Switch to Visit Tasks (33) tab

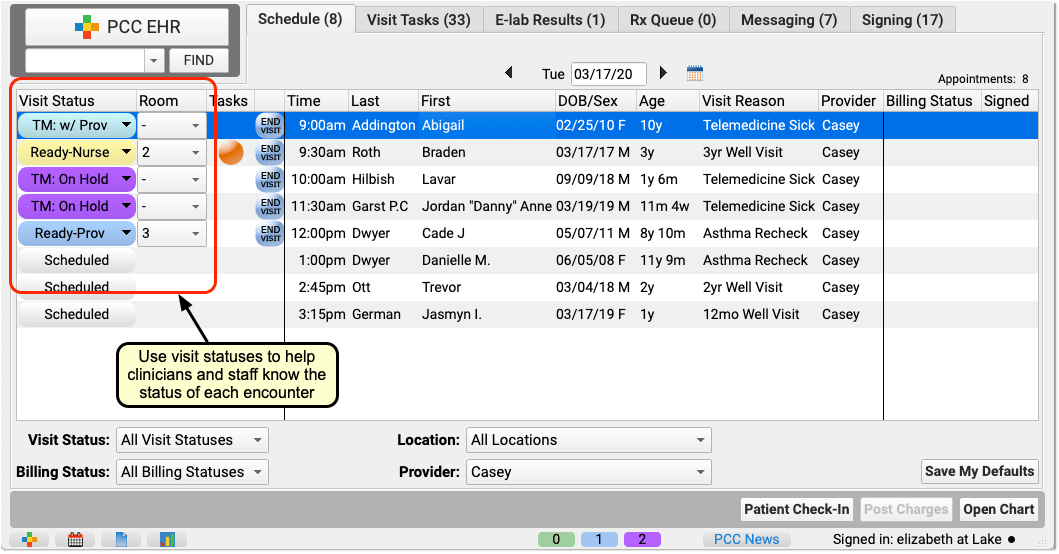tap(419, 20)
